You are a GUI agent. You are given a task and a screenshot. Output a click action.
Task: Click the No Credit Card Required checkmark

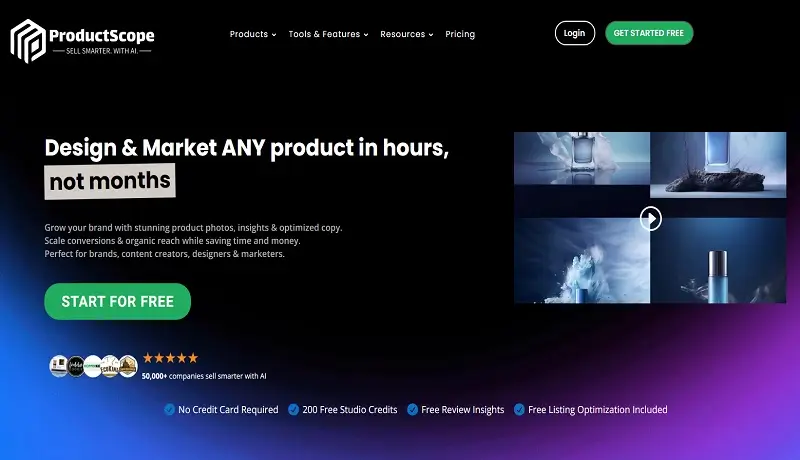pyautogui.click(x=169, y=410)
